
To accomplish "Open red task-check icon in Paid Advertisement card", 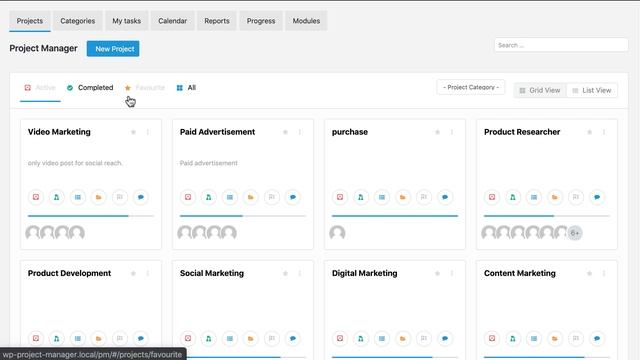I will pos(188,197).
